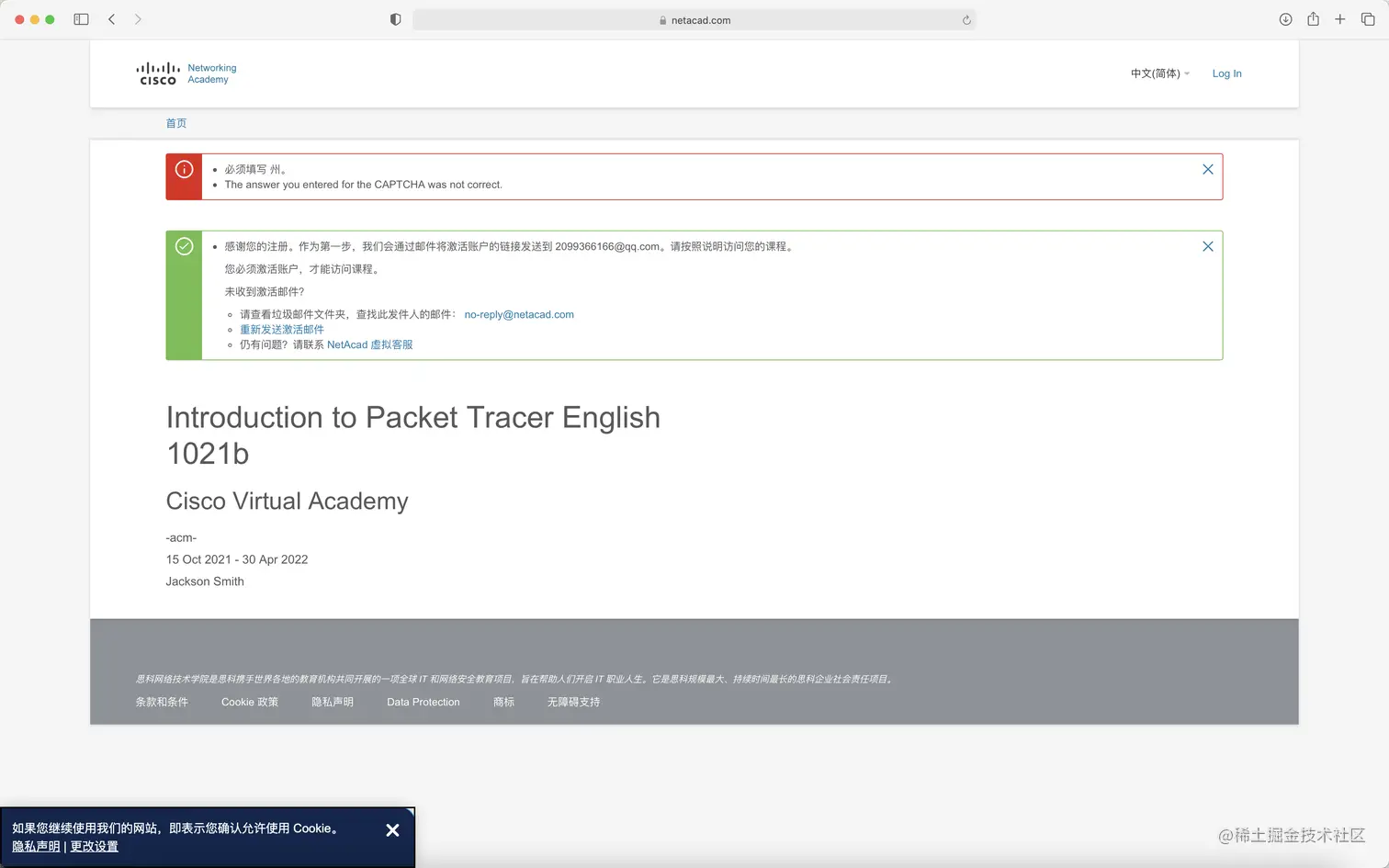Screen dimensions: 1389x868
Task: Open 商标 footer link
Action: [x=503, y=702]
